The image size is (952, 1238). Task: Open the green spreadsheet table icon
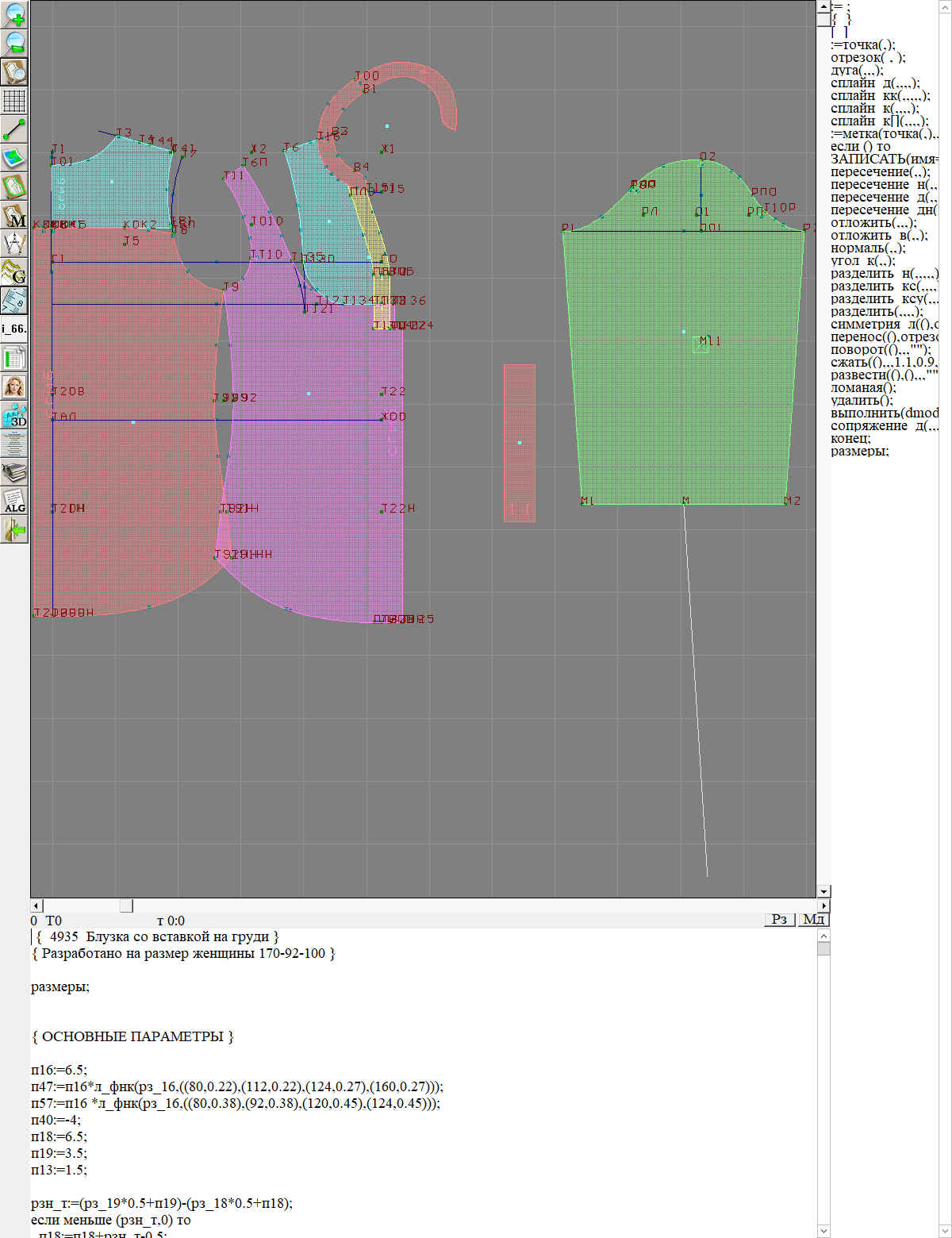(15, 358)
